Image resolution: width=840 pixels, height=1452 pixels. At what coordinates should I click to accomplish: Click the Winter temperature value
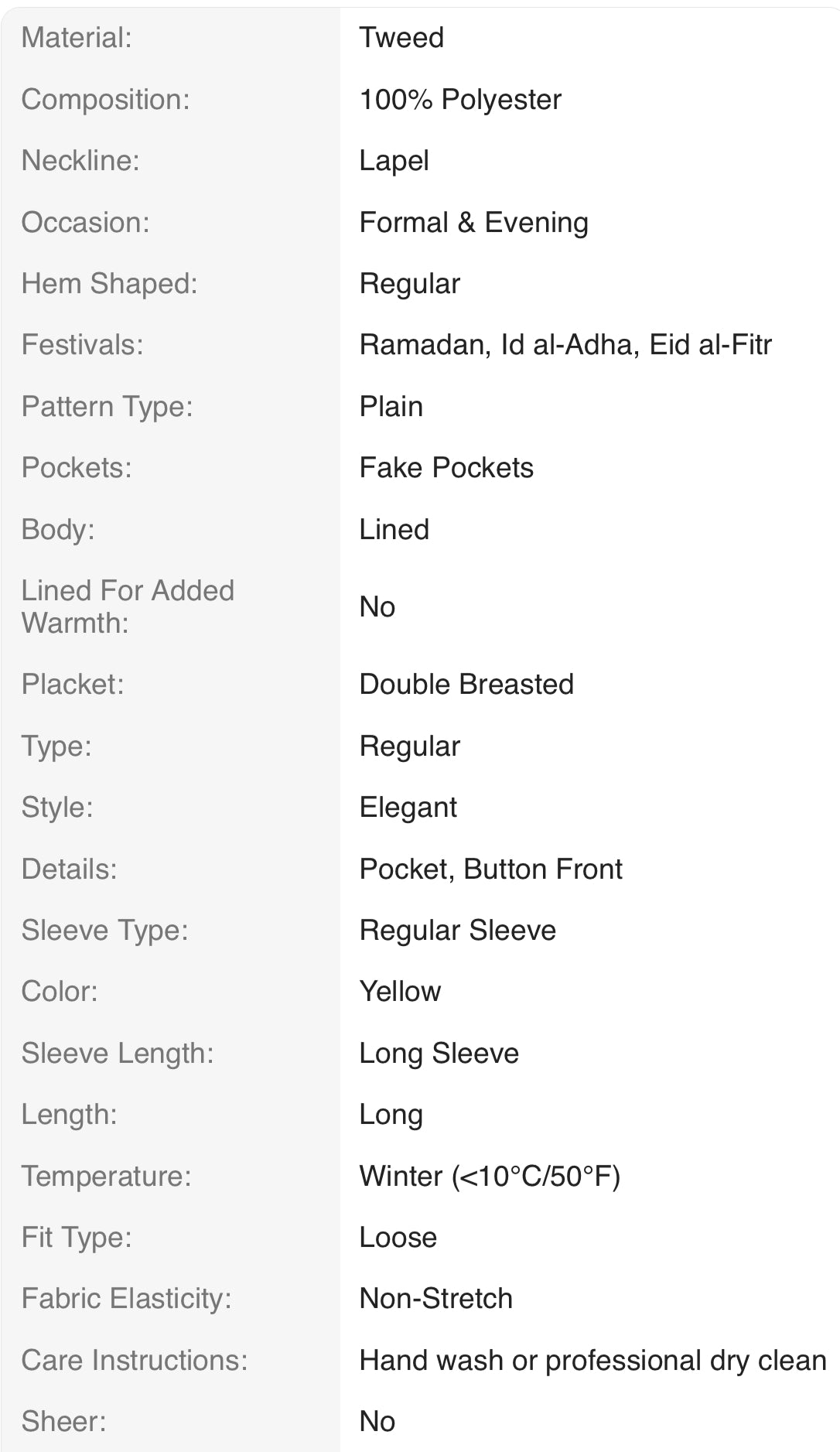[490, 1177]
